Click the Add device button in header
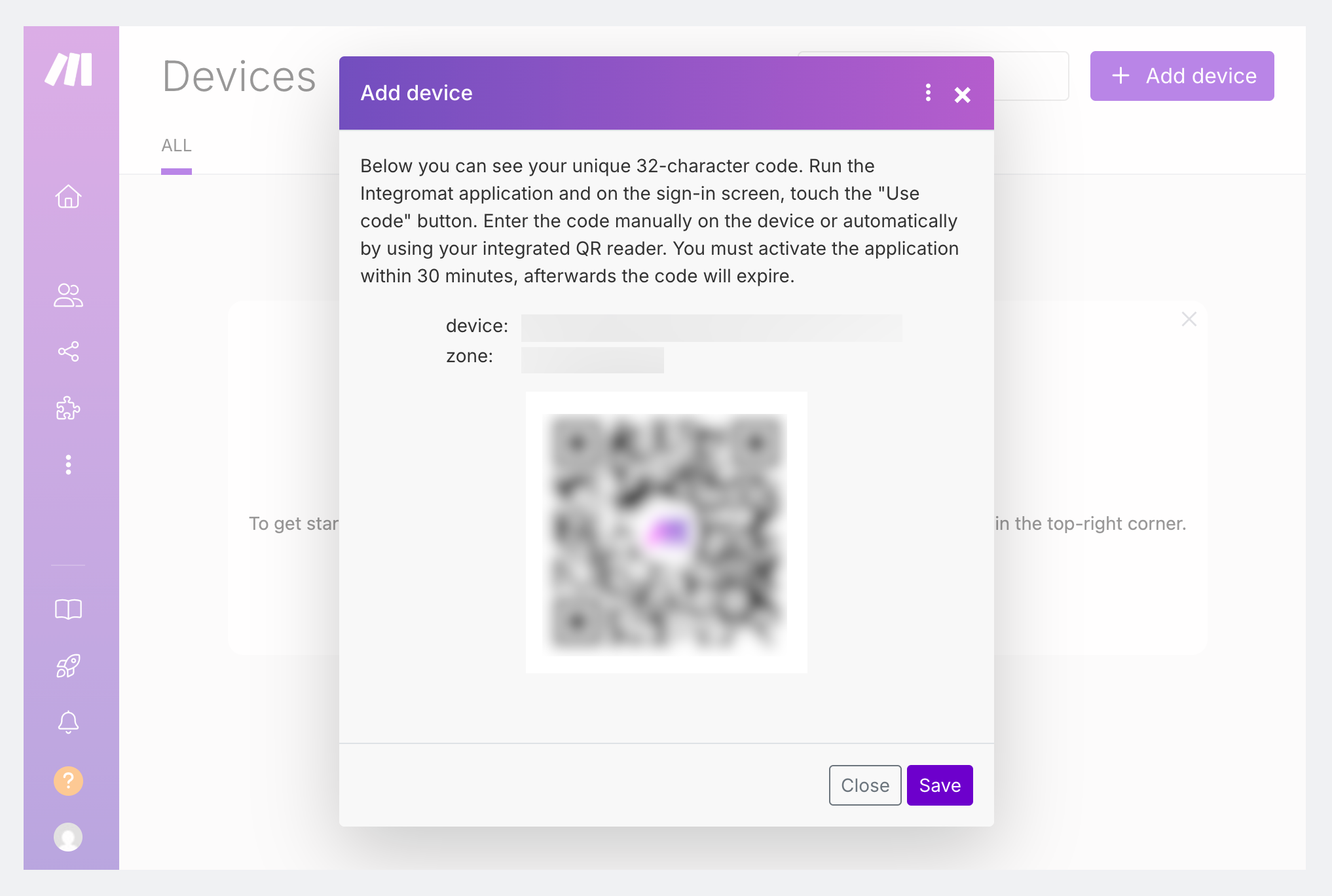Viewport: 1332px width, 896px height. (x=1182, y=76)
